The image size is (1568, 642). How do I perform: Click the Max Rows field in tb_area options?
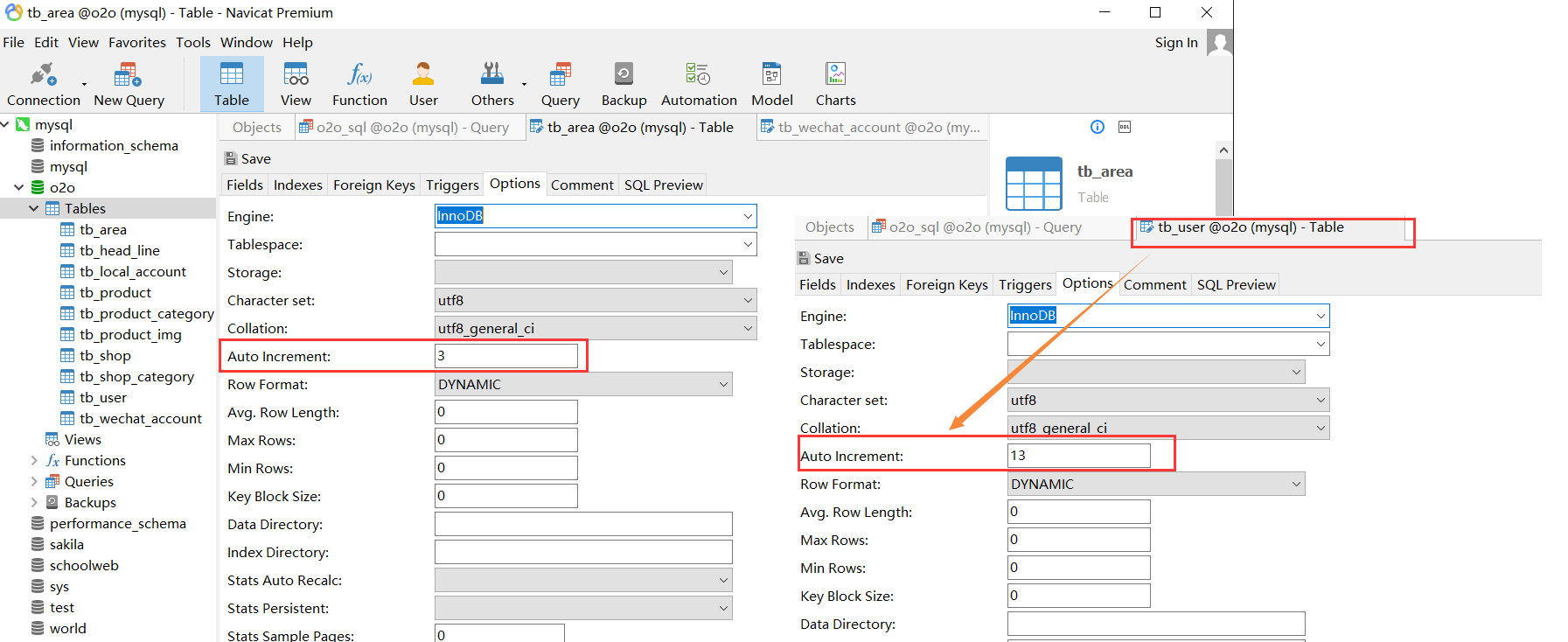506,440
